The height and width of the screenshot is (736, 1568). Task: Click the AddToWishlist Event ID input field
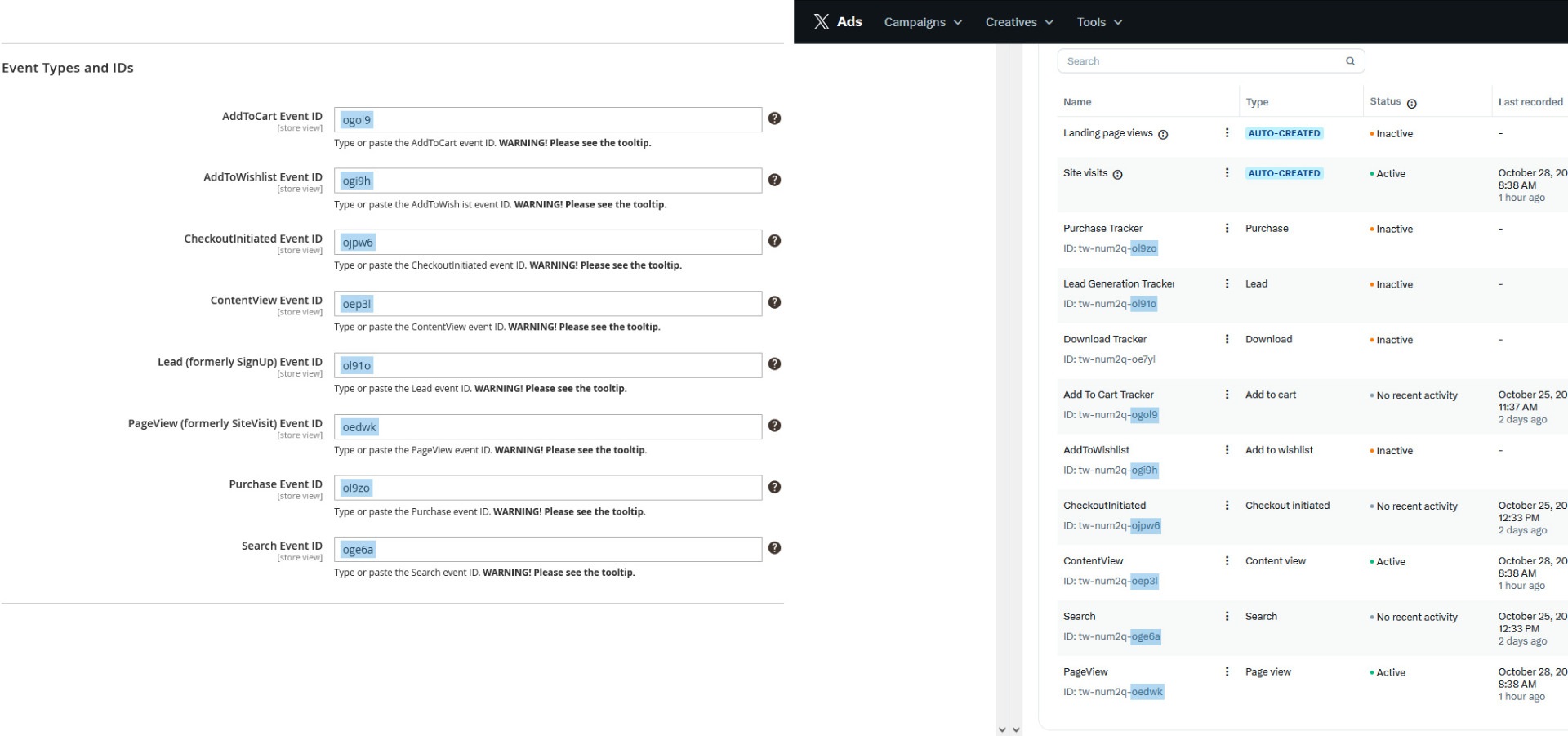[x=548, y=181]
